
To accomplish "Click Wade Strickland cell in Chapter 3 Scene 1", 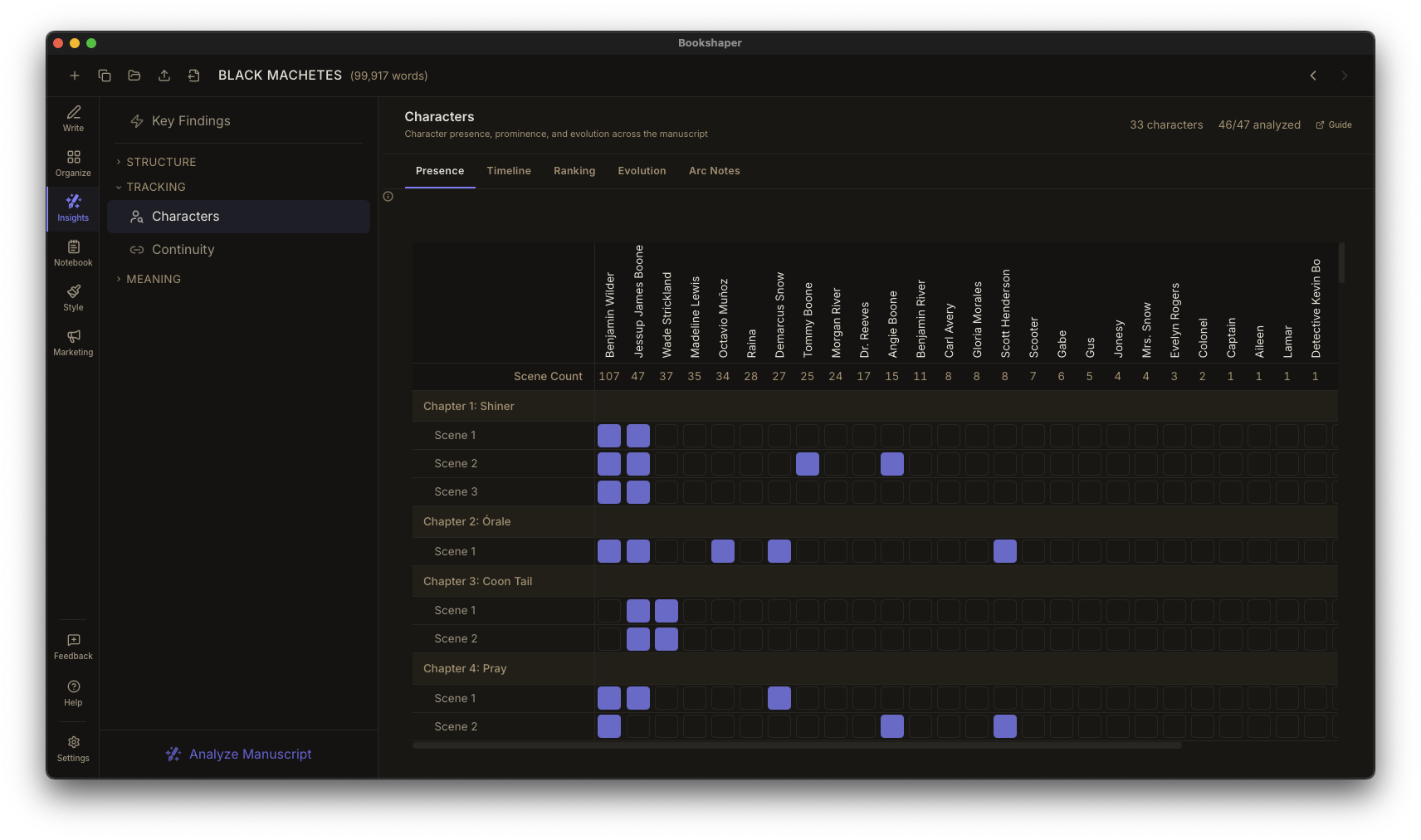I will [667, 611].
